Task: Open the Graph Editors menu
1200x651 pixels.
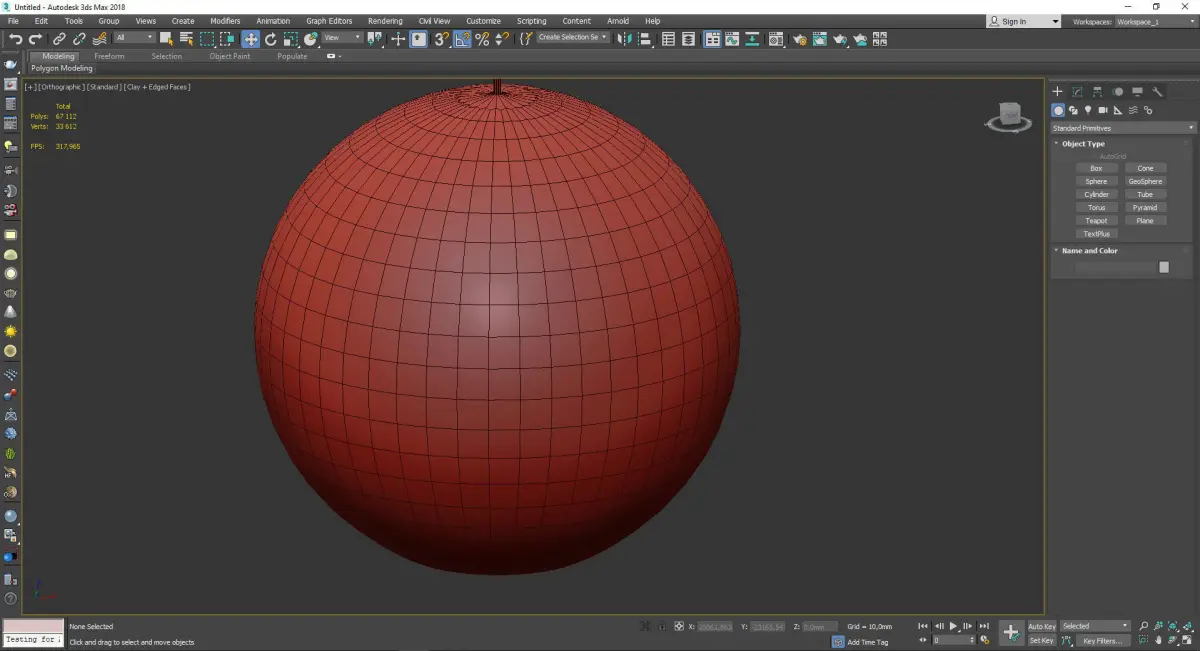Action: [329, 21]
